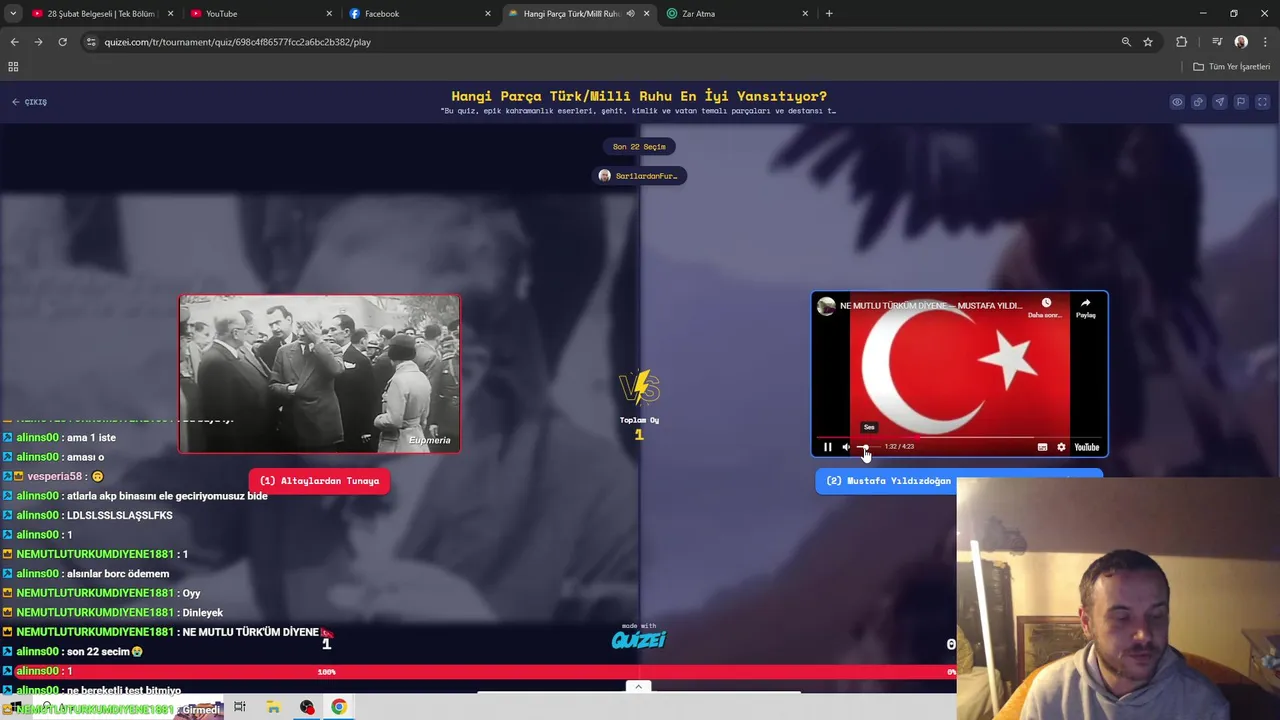
Task: Toggle the eye visibility icon in quiz header
Action: tap(1177, 102)
